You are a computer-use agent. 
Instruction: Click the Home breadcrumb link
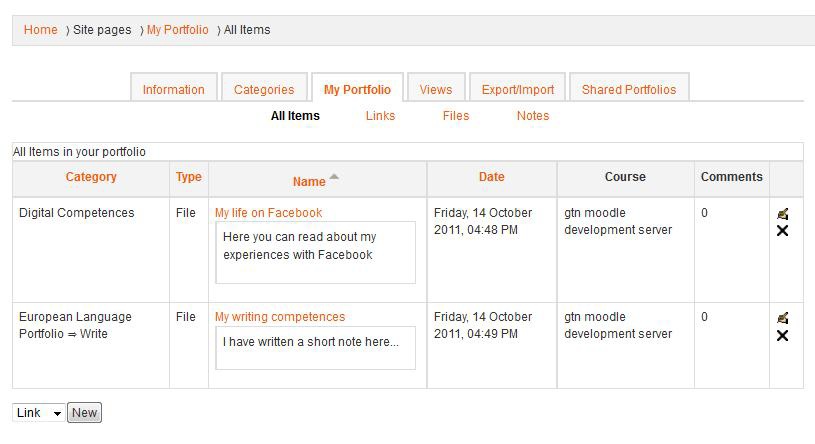(41, 30)
